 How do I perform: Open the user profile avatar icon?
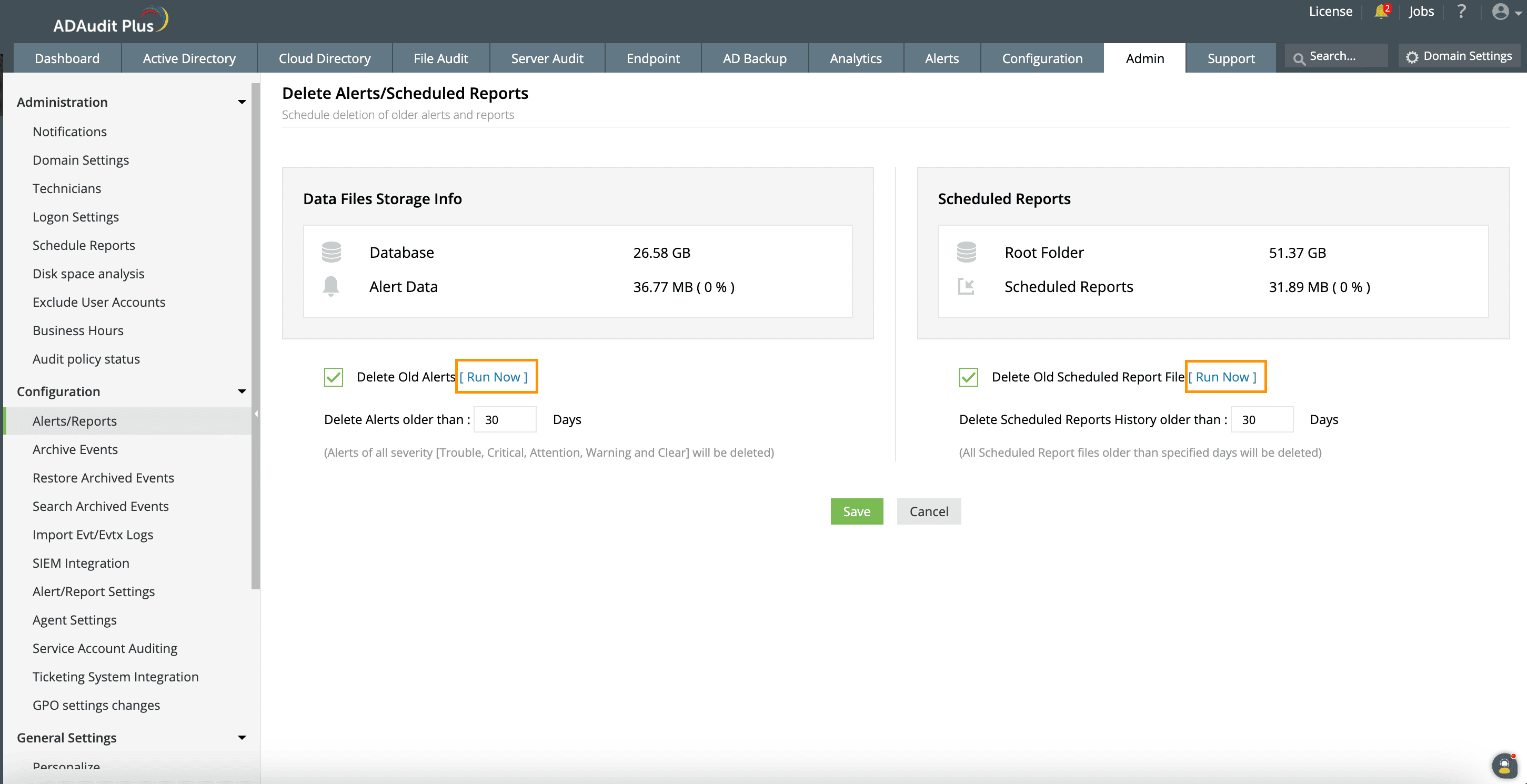coord(1500,11)
